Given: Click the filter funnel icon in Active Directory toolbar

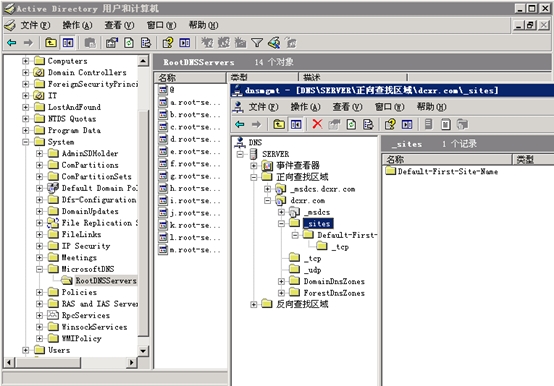Looking at the screenshot, I should click(257, 43).
